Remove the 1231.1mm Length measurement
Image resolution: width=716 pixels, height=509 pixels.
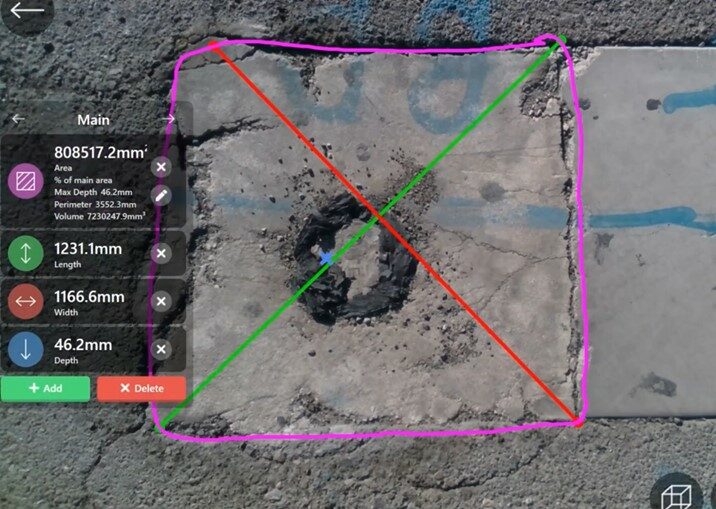tap(161, 253)
